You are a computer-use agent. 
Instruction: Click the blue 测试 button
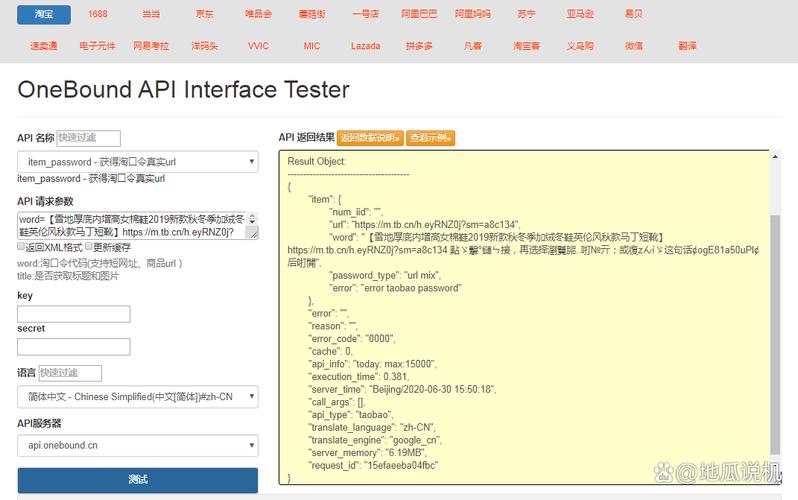coord(137,480)
